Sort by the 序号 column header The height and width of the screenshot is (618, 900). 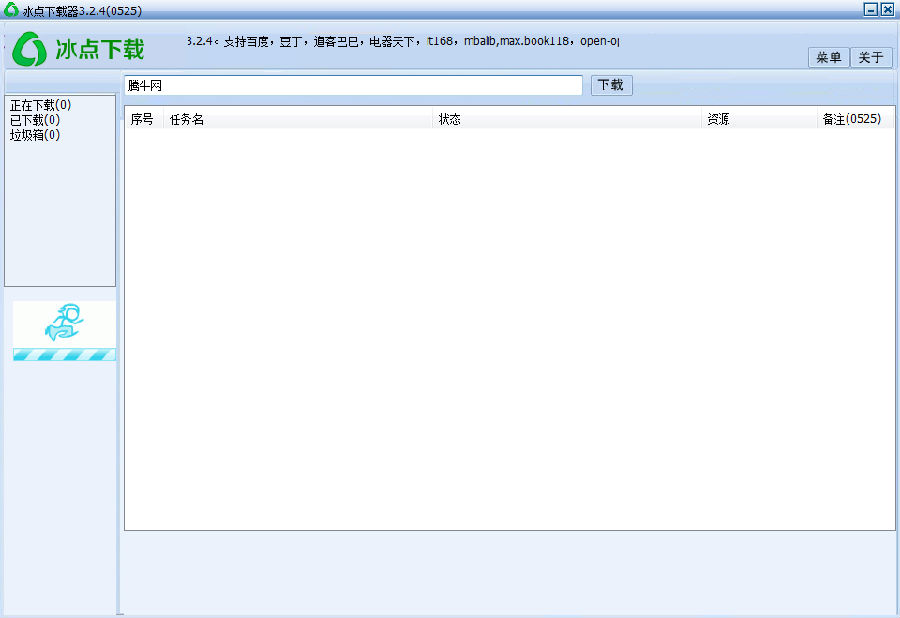[x=144, y=119]
